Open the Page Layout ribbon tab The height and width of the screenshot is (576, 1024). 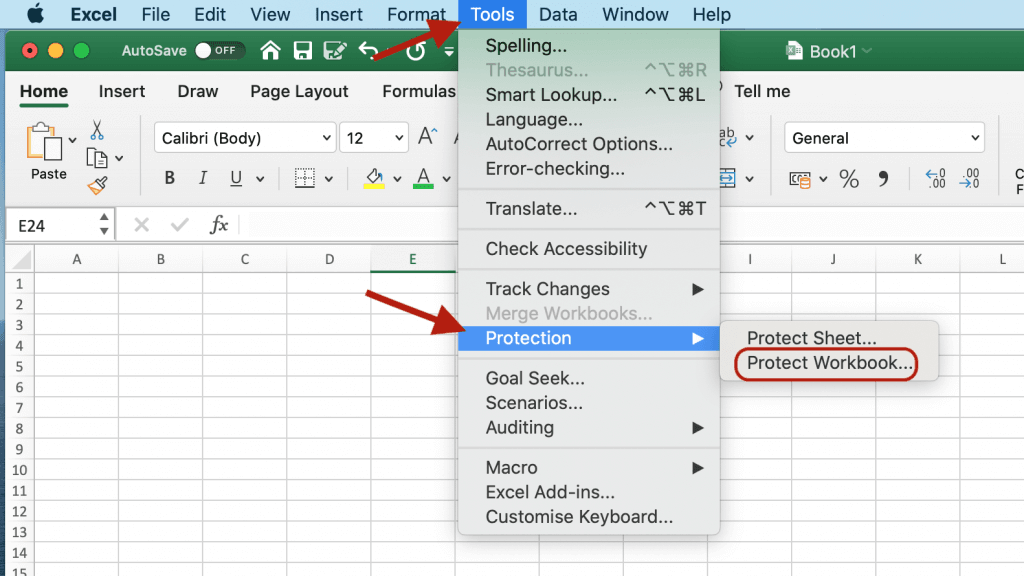(299, 91)
